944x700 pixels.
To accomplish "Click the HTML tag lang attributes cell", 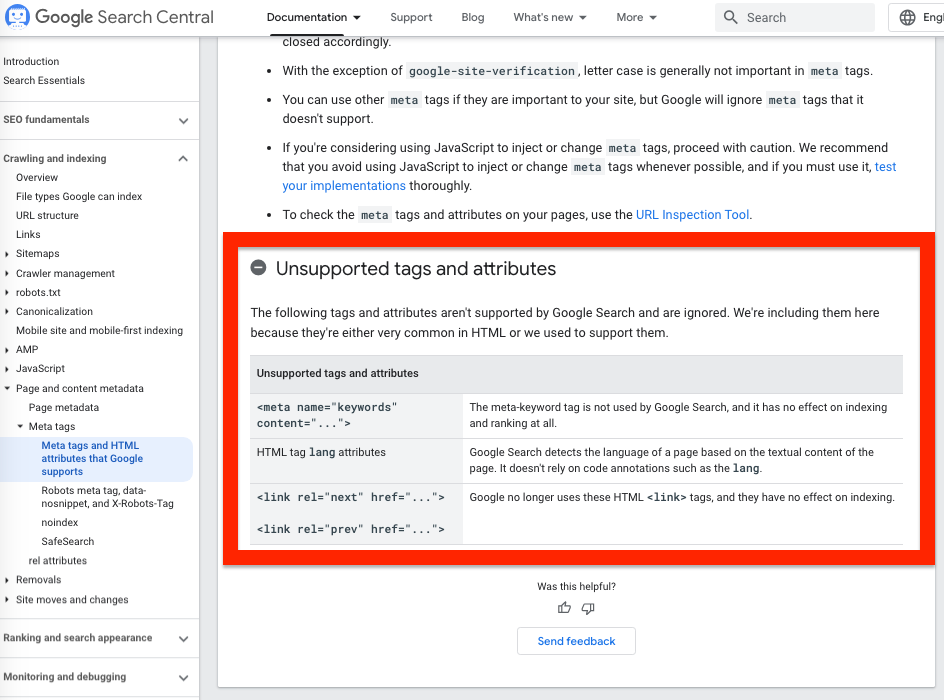I will (x=356, y=460).
